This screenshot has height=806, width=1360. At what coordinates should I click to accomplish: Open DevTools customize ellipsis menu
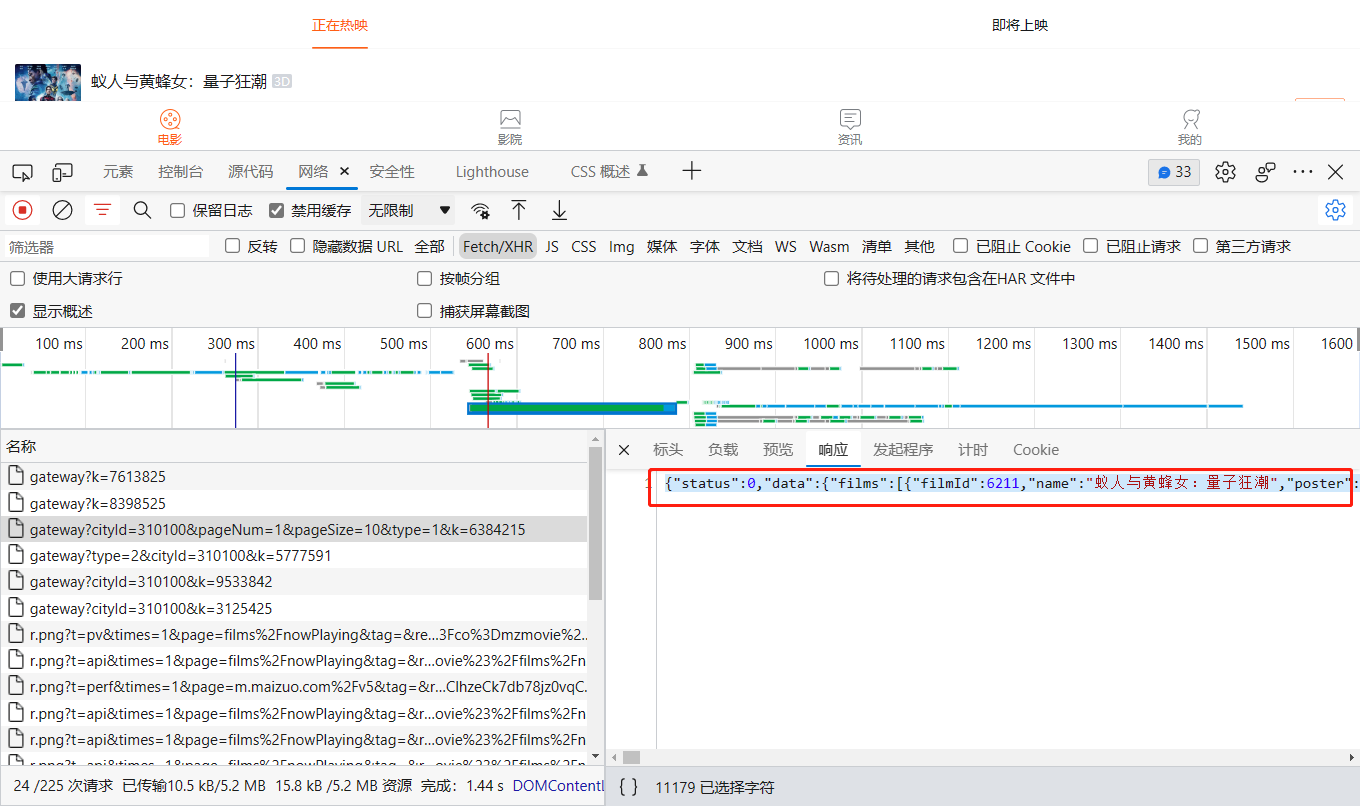click(1303, 172)
